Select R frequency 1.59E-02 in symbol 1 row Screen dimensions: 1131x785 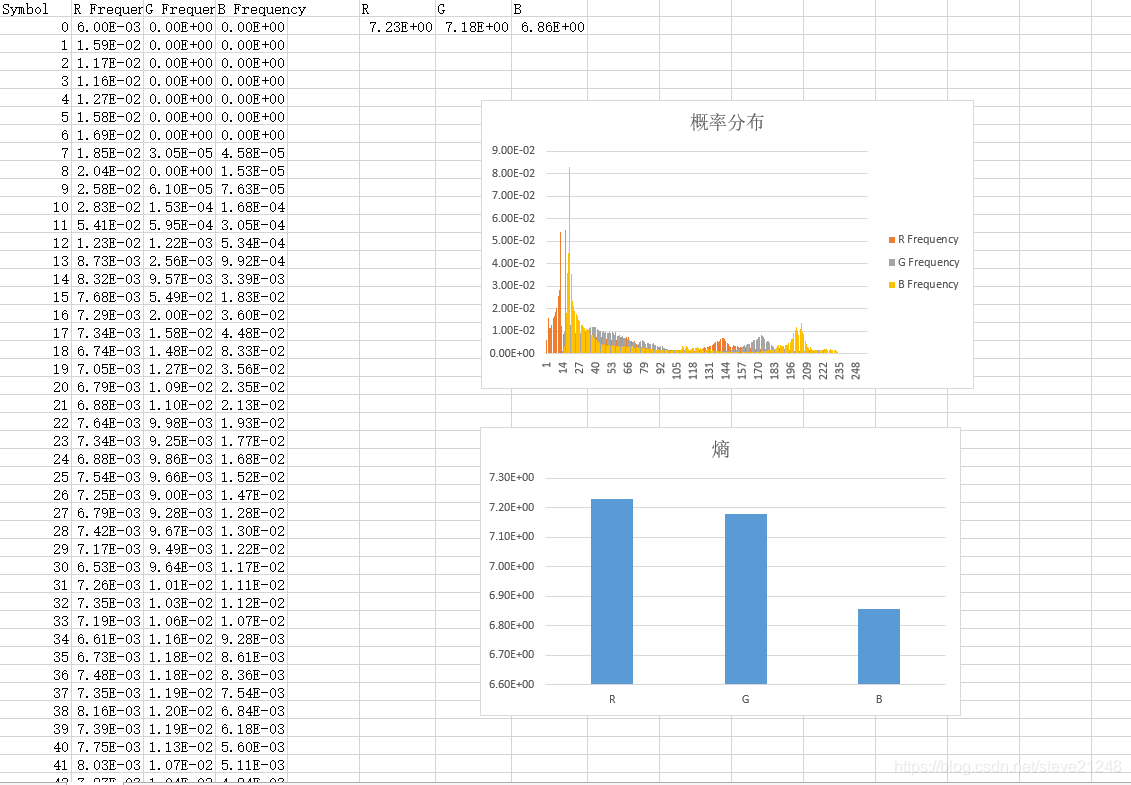(x=107, y=45)
